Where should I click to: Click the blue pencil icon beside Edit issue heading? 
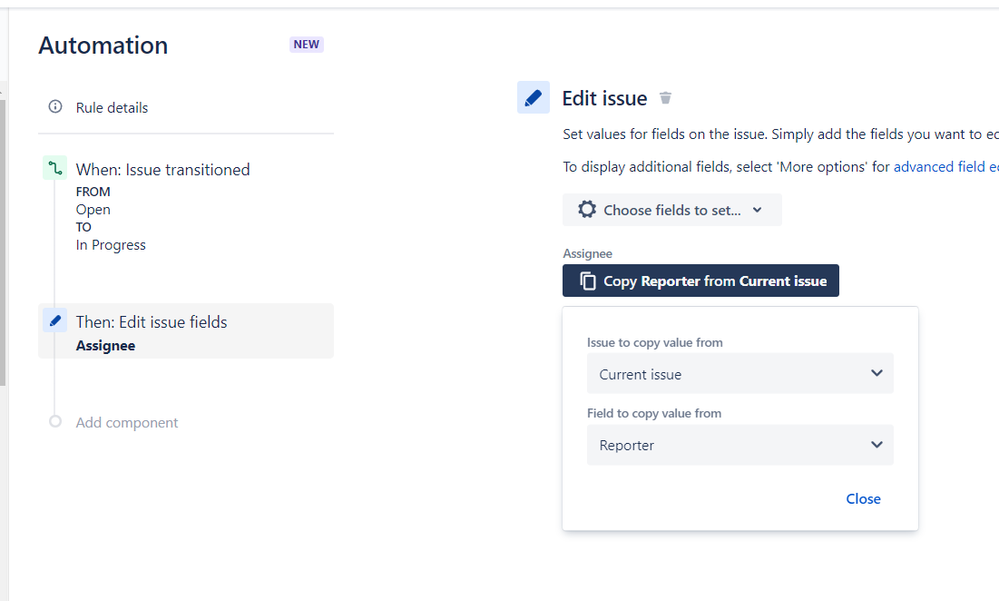533,98
